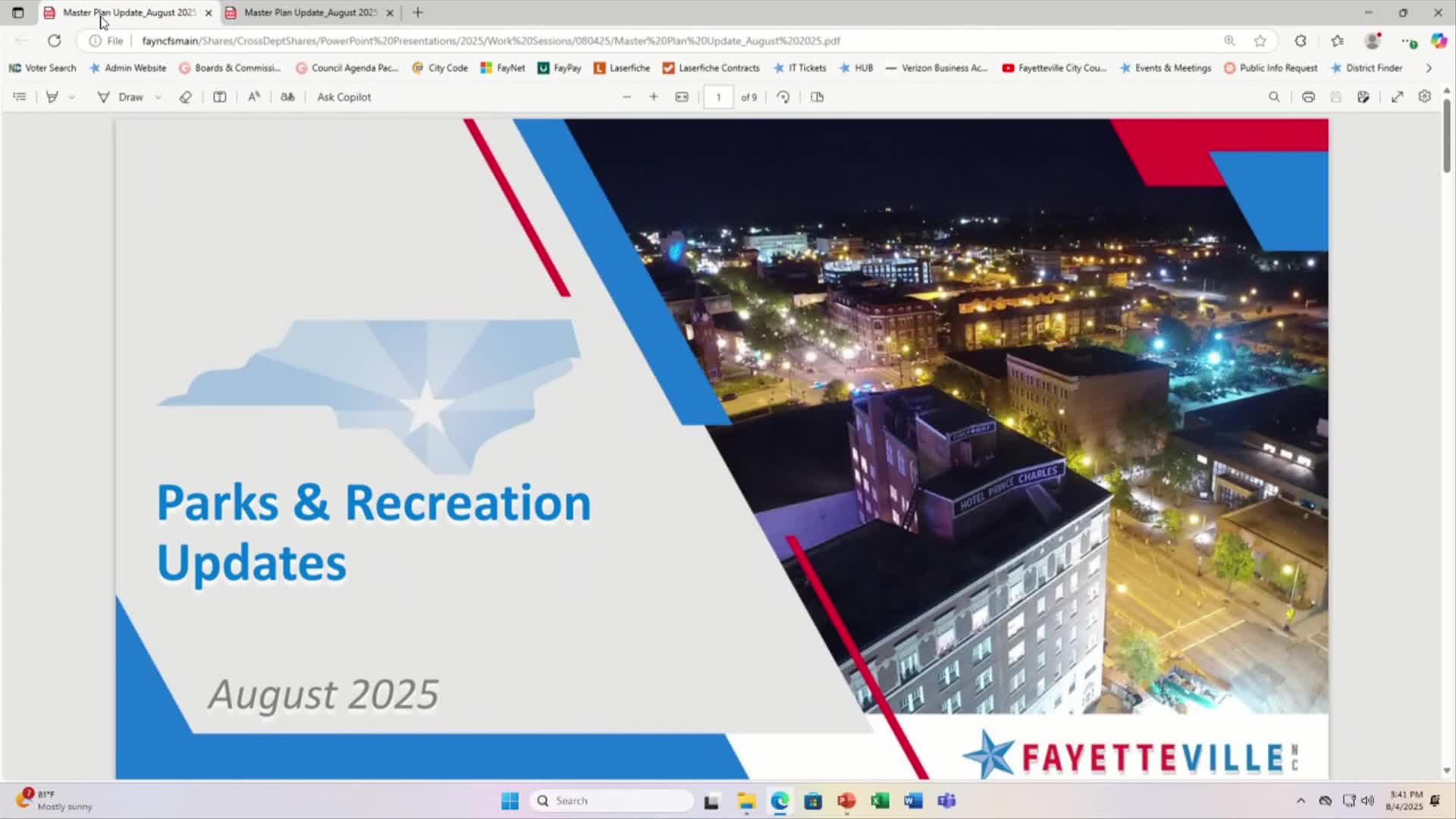1456x819 pixels.
Task: Expand the Highlight color dropdown arrow
Action: pyautogui.click(x=72, y=97)
